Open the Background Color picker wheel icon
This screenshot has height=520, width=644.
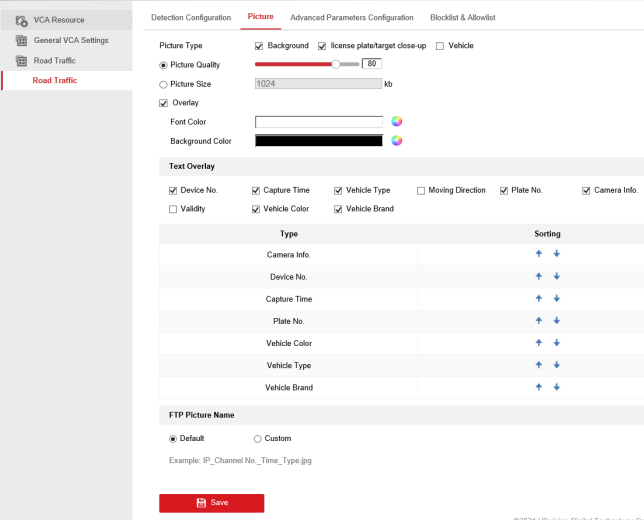click(x=396, y=141)
